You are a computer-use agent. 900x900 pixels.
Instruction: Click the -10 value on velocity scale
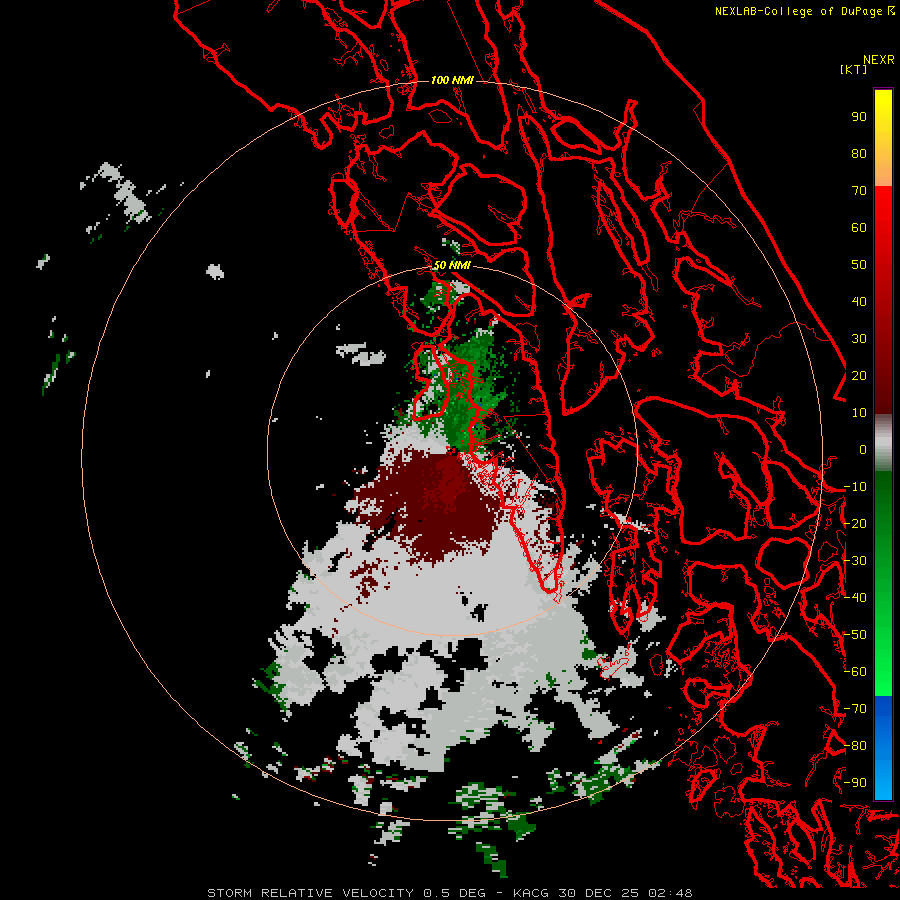[855, 487]
